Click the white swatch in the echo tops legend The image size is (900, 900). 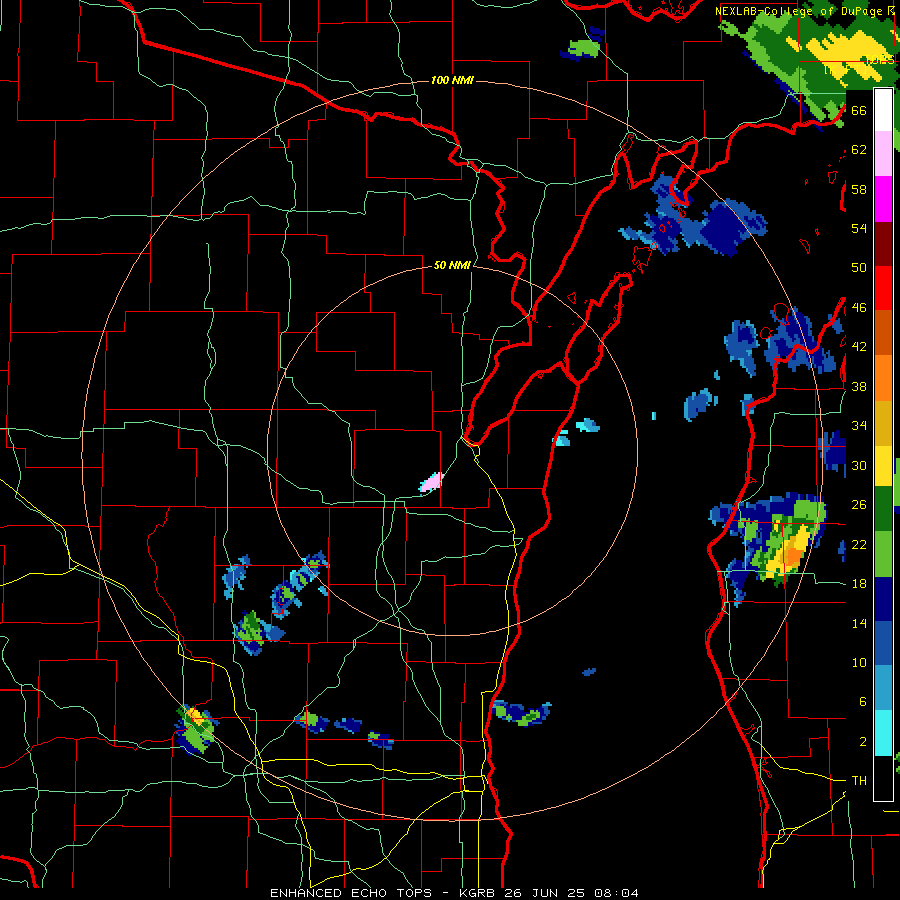(883, 110)
